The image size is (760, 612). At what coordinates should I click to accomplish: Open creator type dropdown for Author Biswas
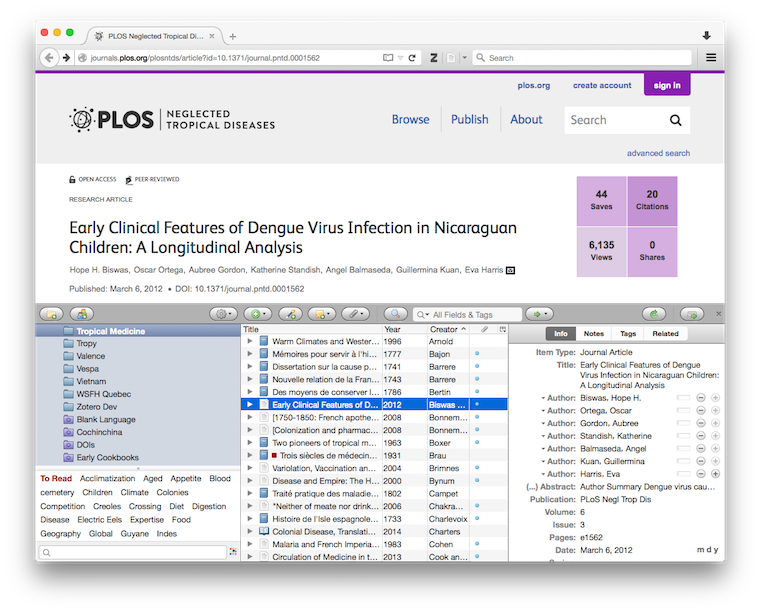543,398
